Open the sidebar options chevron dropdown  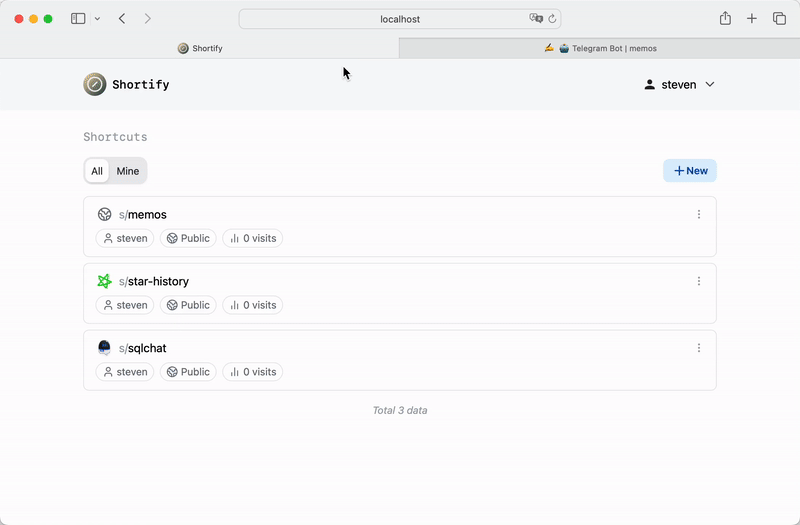[97, 19]
